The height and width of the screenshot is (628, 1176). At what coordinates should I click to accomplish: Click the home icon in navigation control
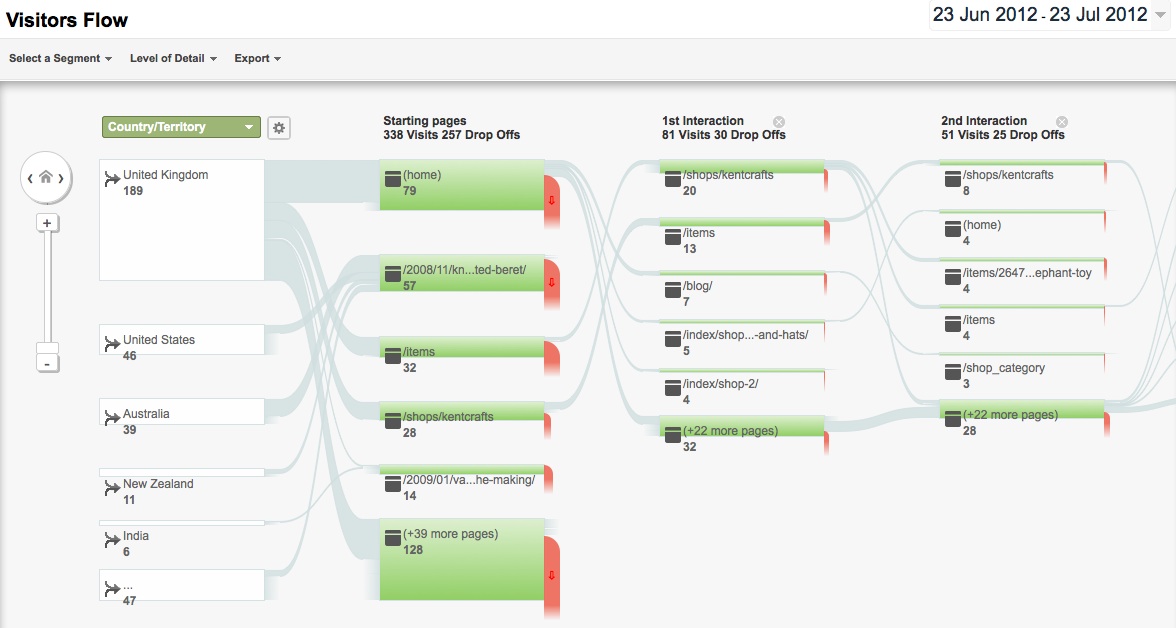46,177
